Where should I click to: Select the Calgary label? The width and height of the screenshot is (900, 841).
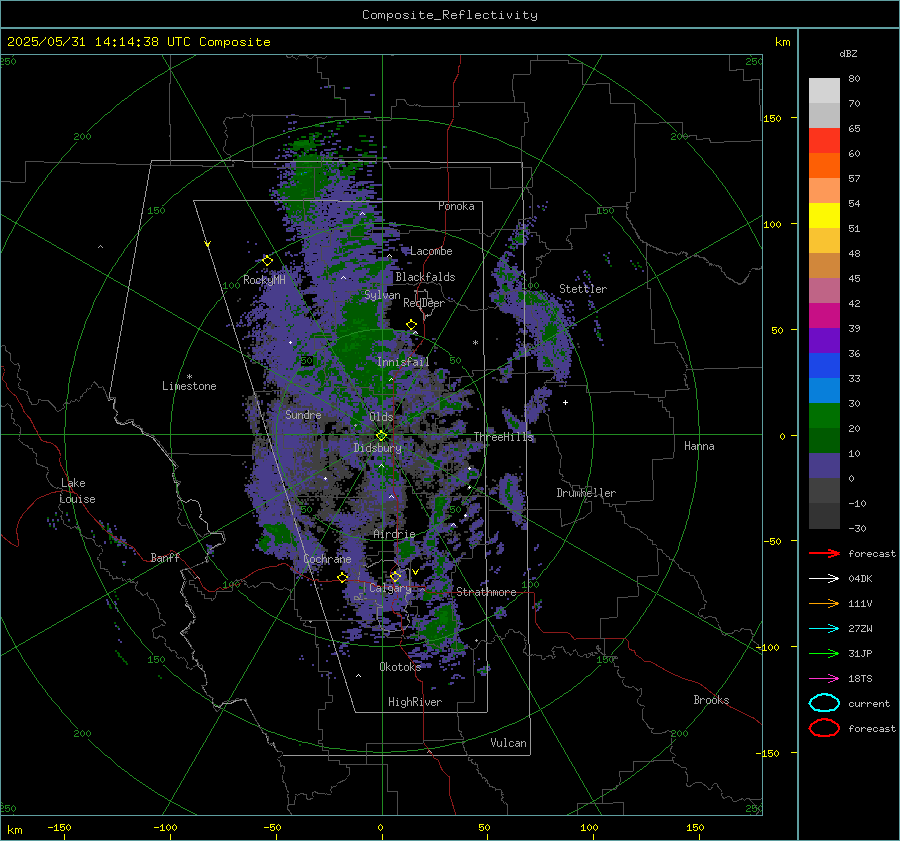[390, 588]
